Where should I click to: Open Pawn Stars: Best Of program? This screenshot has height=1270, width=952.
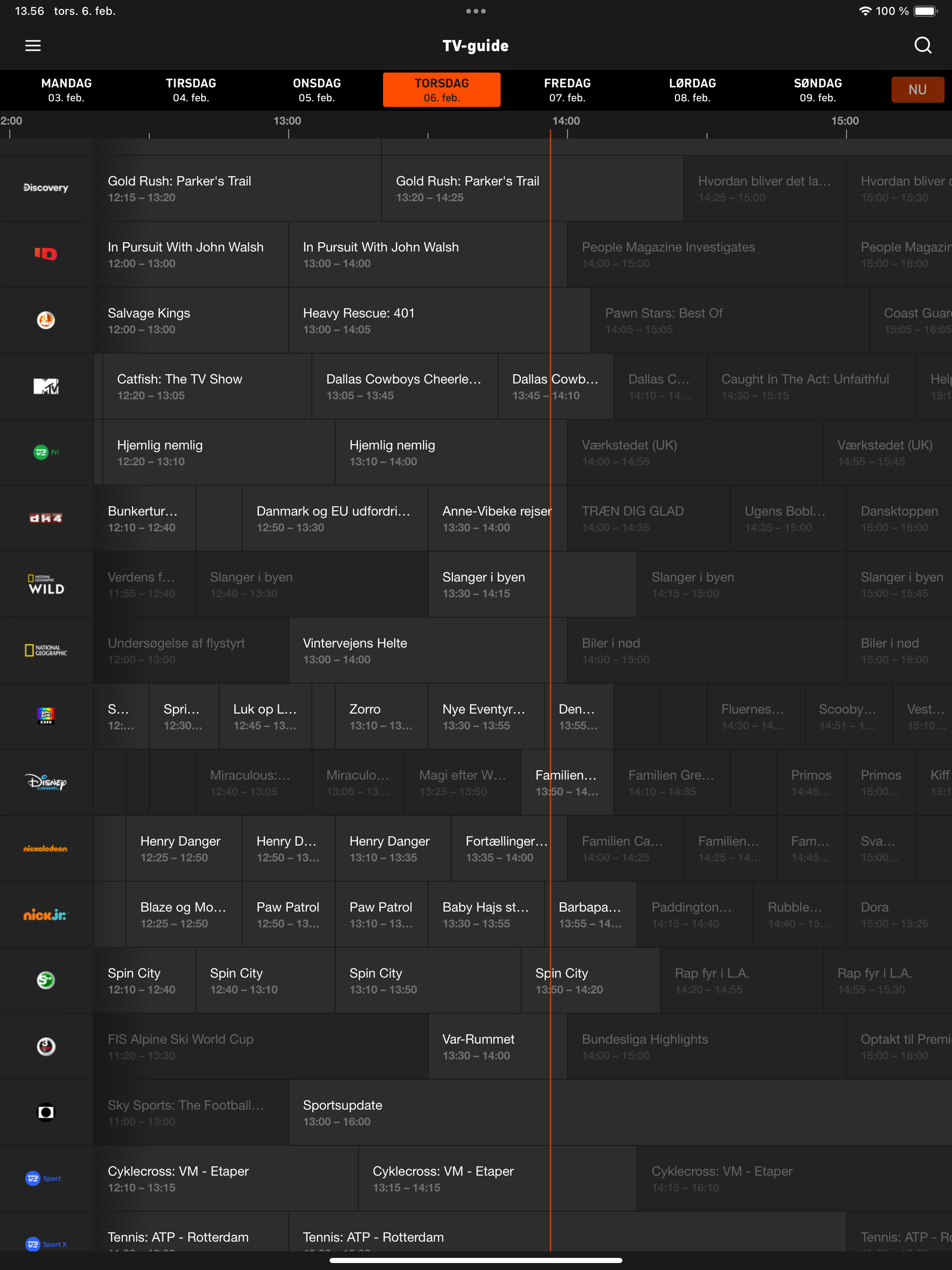730,320
